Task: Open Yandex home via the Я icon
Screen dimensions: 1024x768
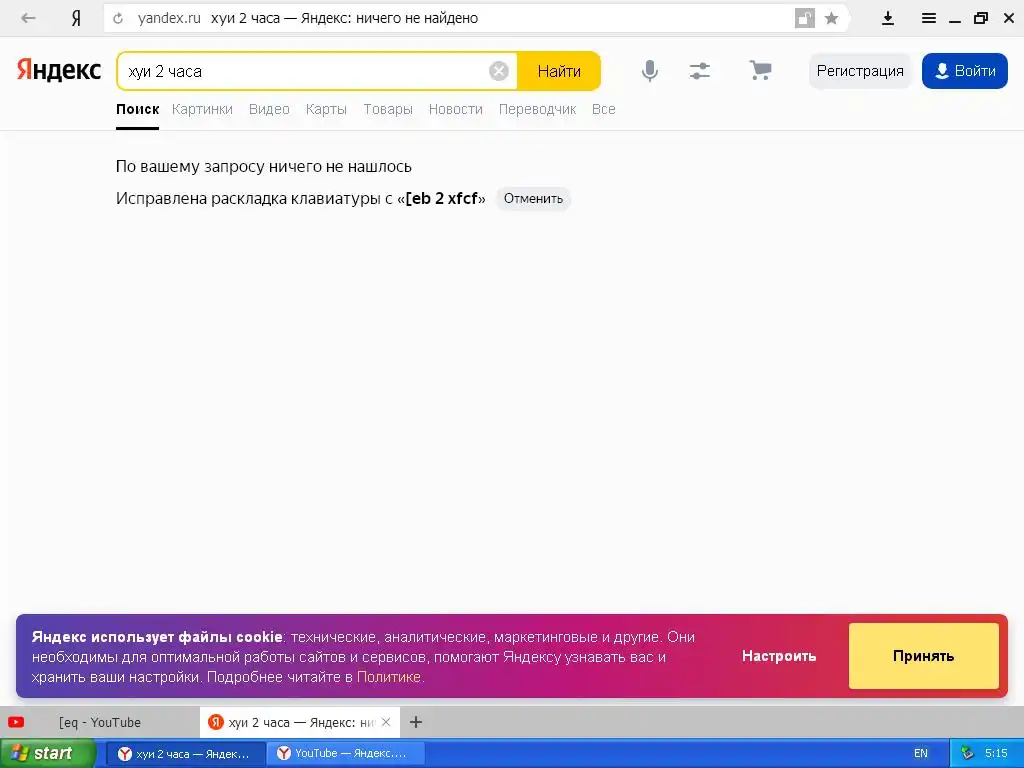Action: pyautogui.click(x=76, y=18)
